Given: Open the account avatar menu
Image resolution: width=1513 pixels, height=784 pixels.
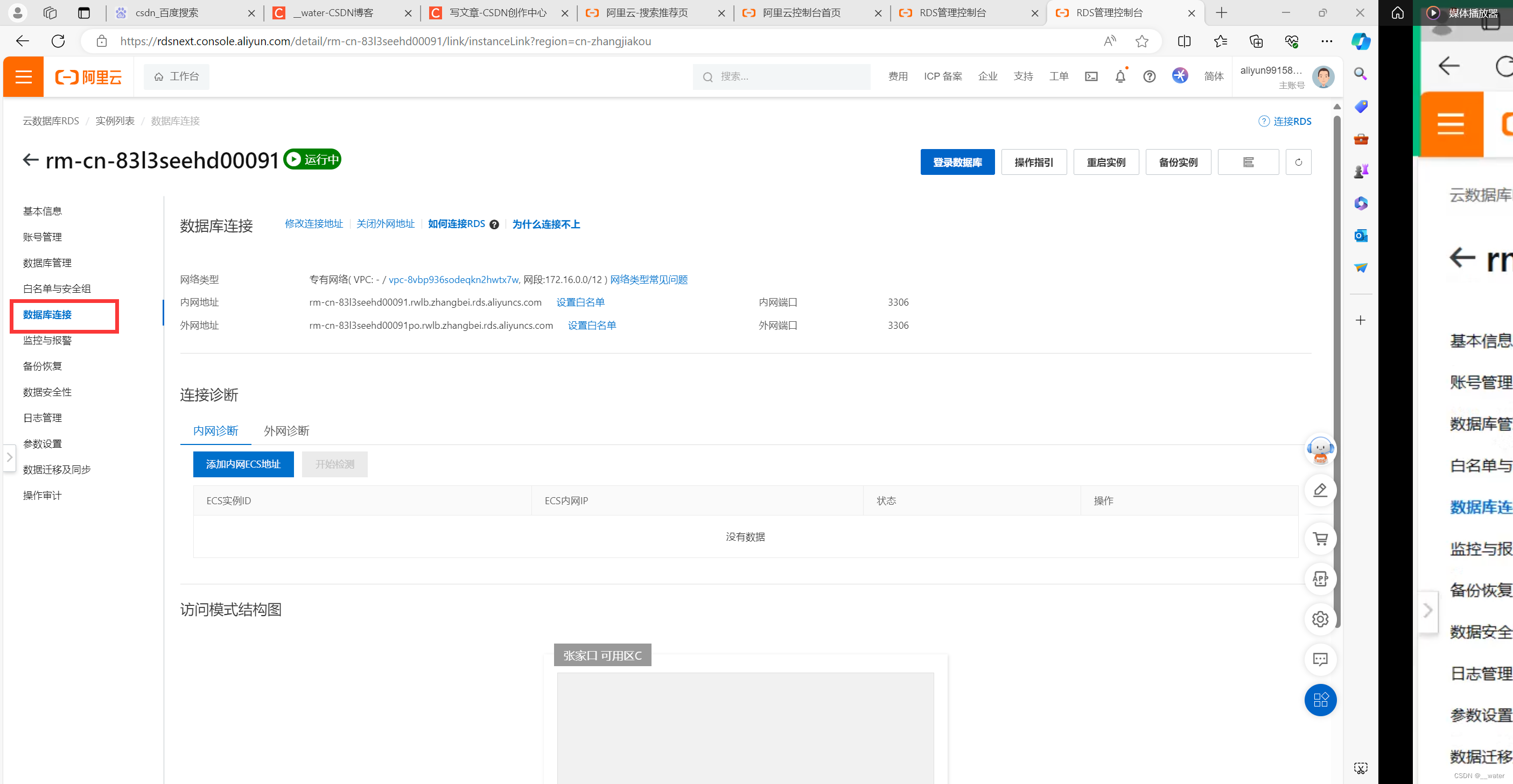Looking at the screenshot, I should click(x=1323, y=76).
